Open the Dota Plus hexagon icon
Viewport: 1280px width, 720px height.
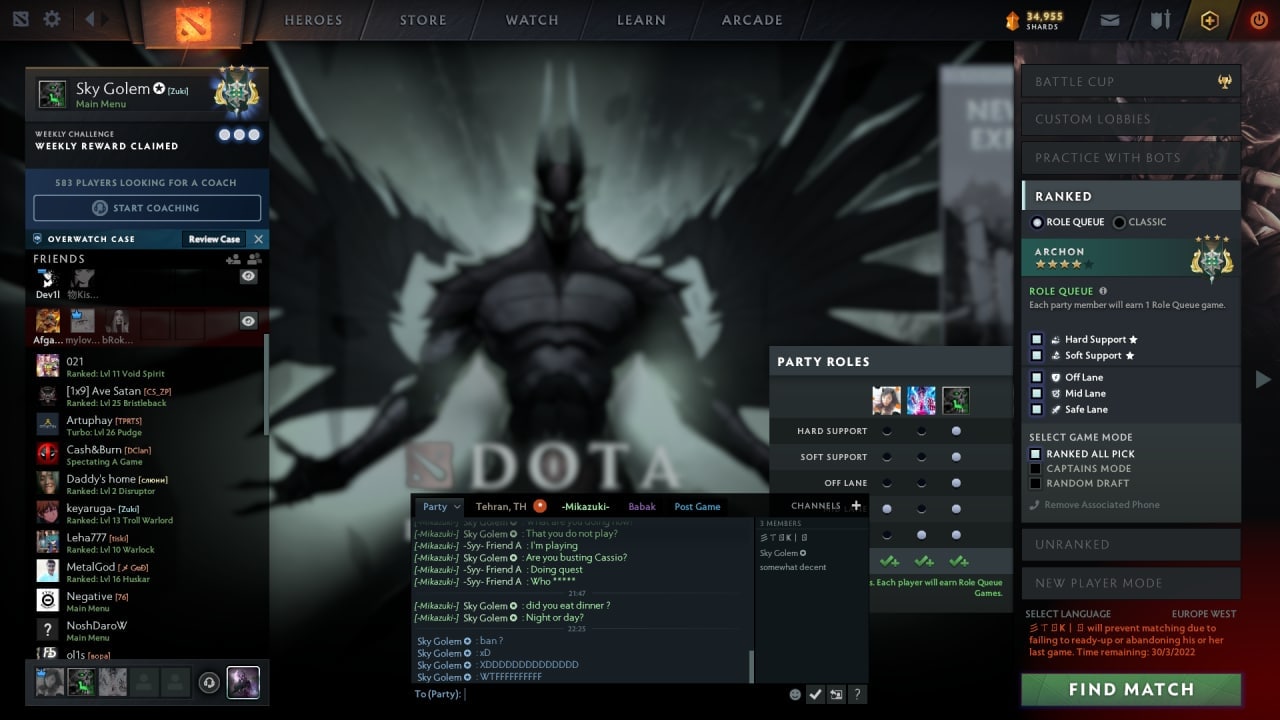tap(1210, 20)
